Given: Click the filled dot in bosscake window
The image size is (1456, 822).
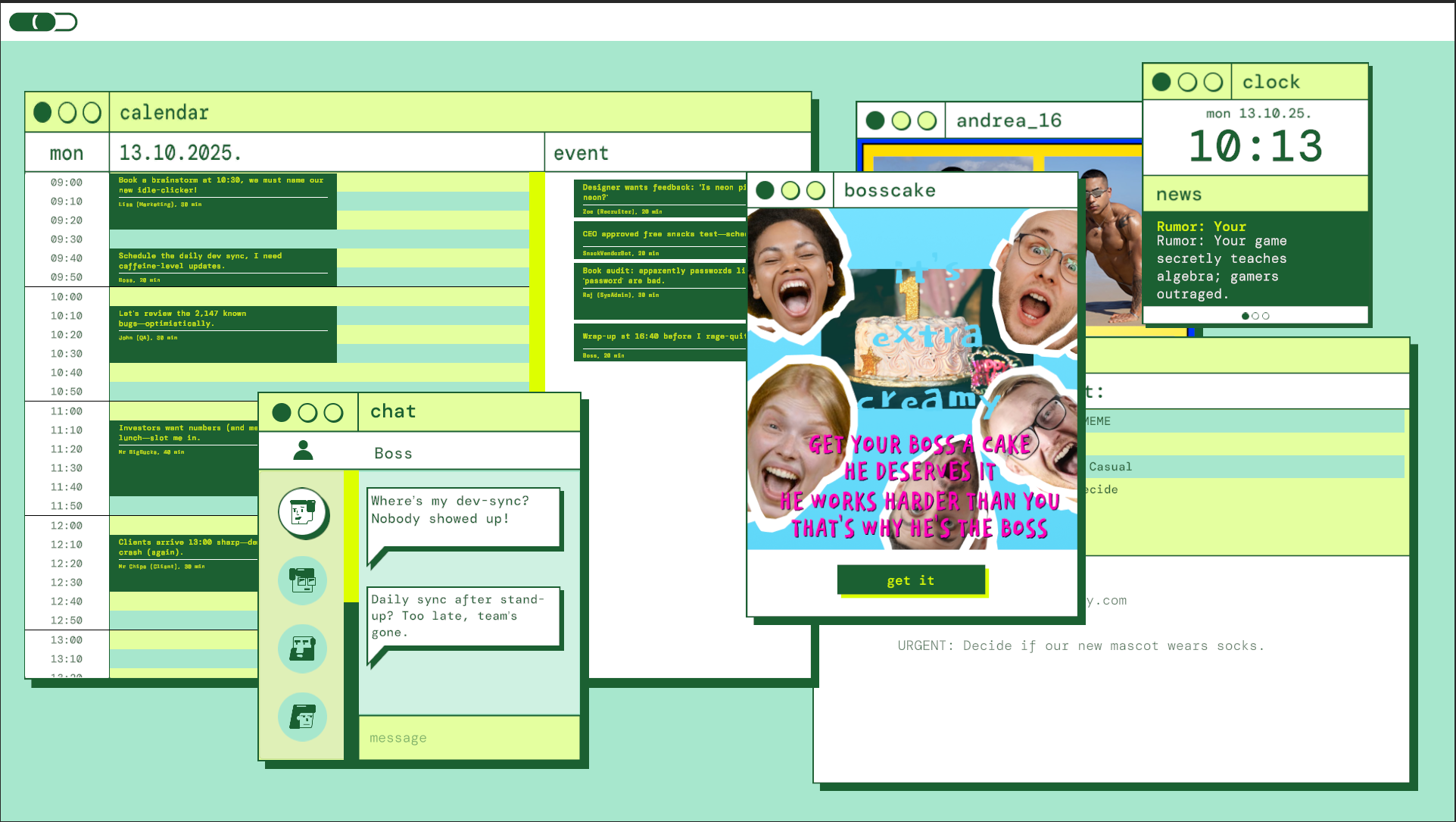Looking at the screenshot, I should coord(765,190).
